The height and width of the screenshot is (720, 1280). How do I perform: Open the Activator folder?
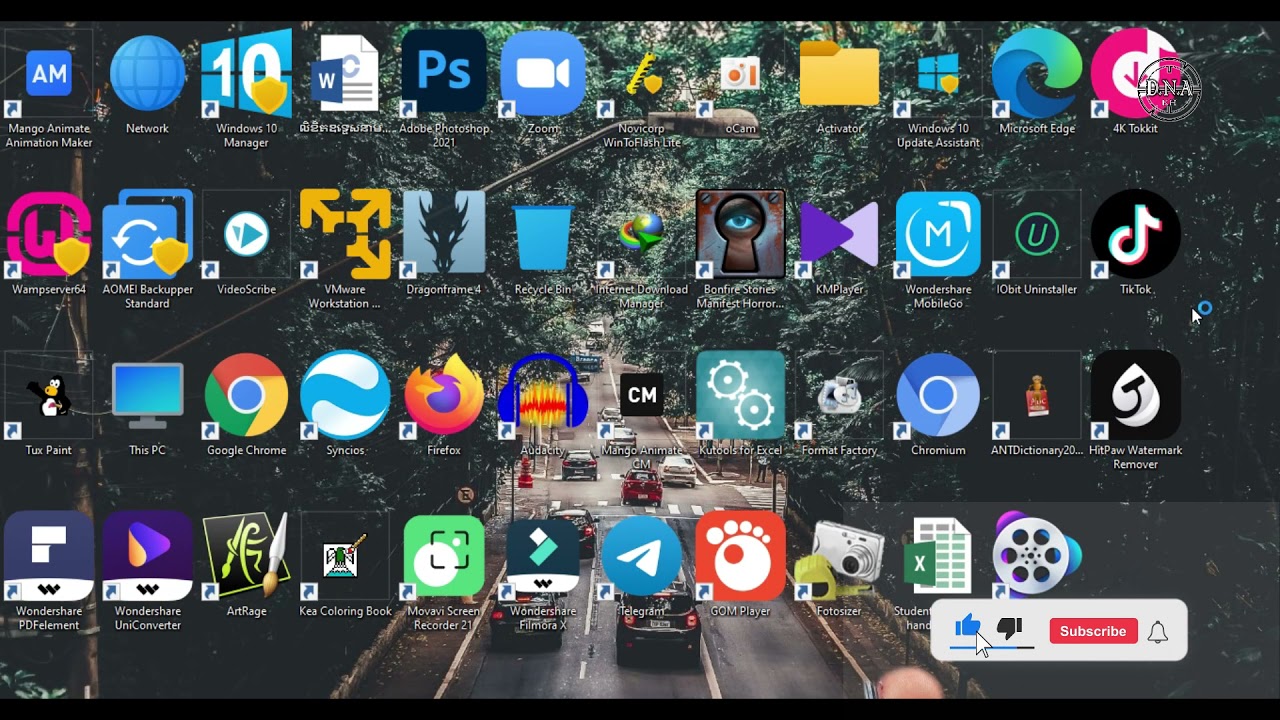pyautogui.click(x=839, y=75)
